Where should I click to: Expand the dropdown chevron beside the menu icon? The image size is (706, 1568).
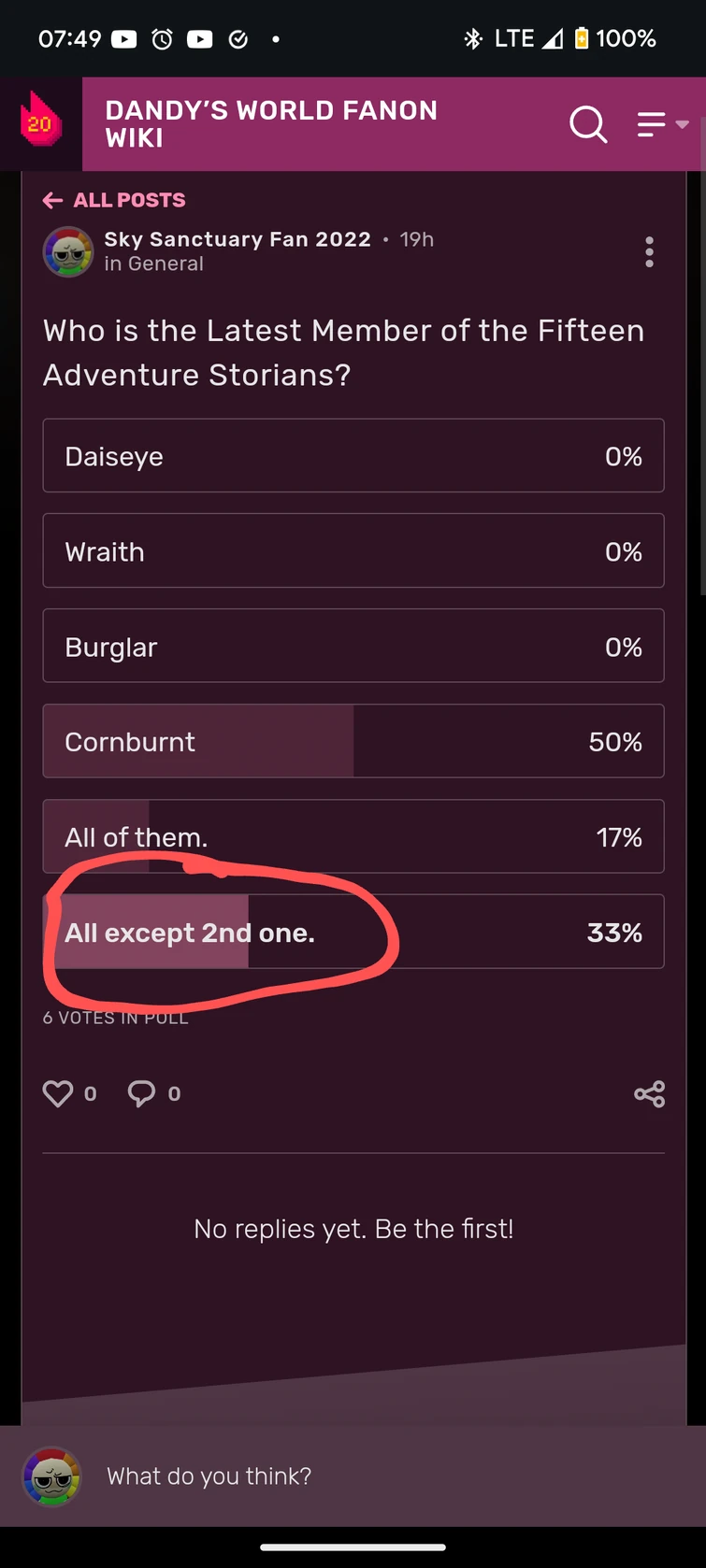pos(684,123)
